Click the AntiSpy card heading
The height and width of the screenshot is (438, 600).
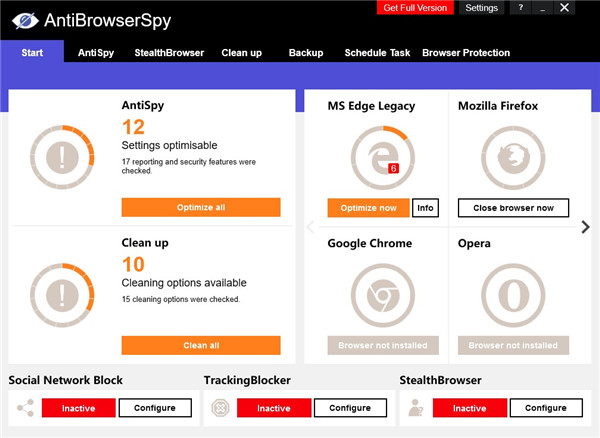143,105
